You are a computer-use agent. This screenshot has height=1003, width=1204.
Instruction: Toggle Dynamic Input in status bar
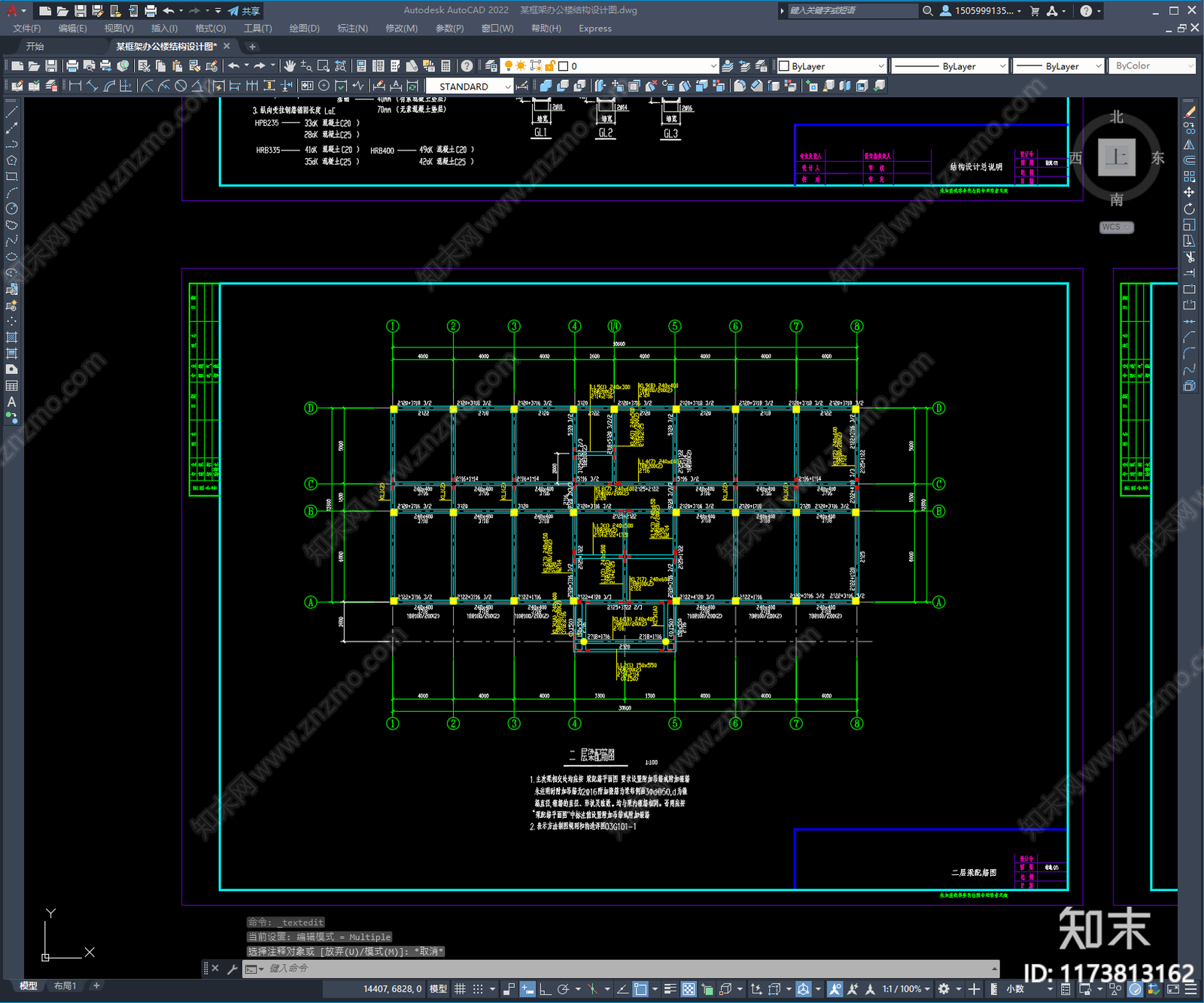[528, 989]
